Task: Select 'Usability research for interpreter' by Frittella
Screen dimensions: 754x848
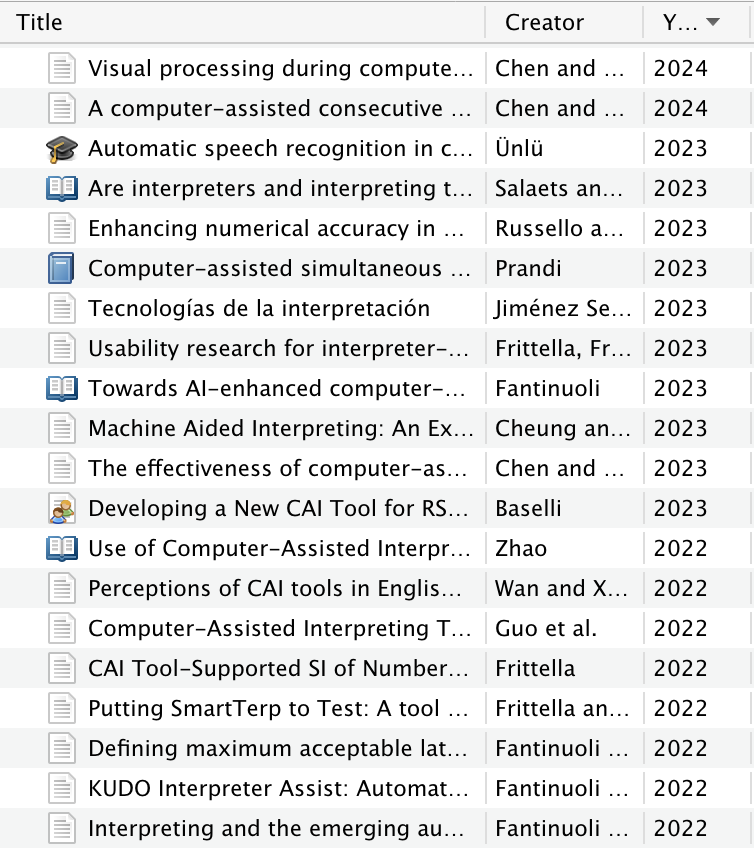Action: click(377, 349)
